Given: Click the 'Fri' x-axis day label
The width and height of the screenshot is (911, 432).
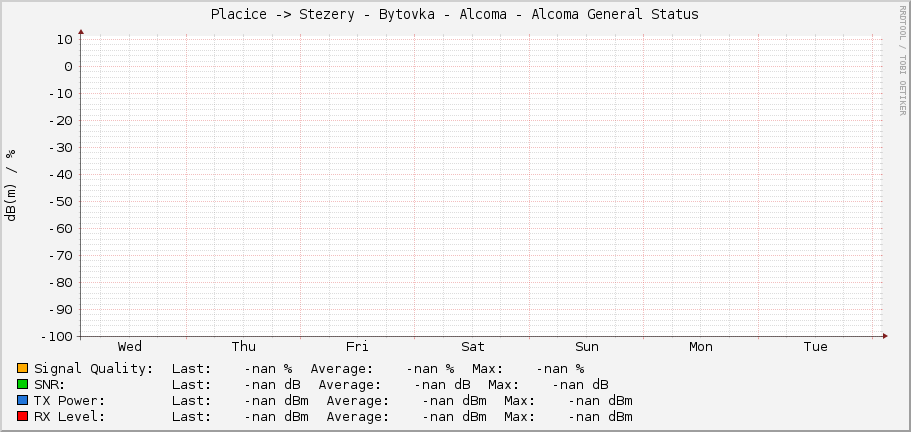Looking at the screenshot, I should click(x=357, y=347).
